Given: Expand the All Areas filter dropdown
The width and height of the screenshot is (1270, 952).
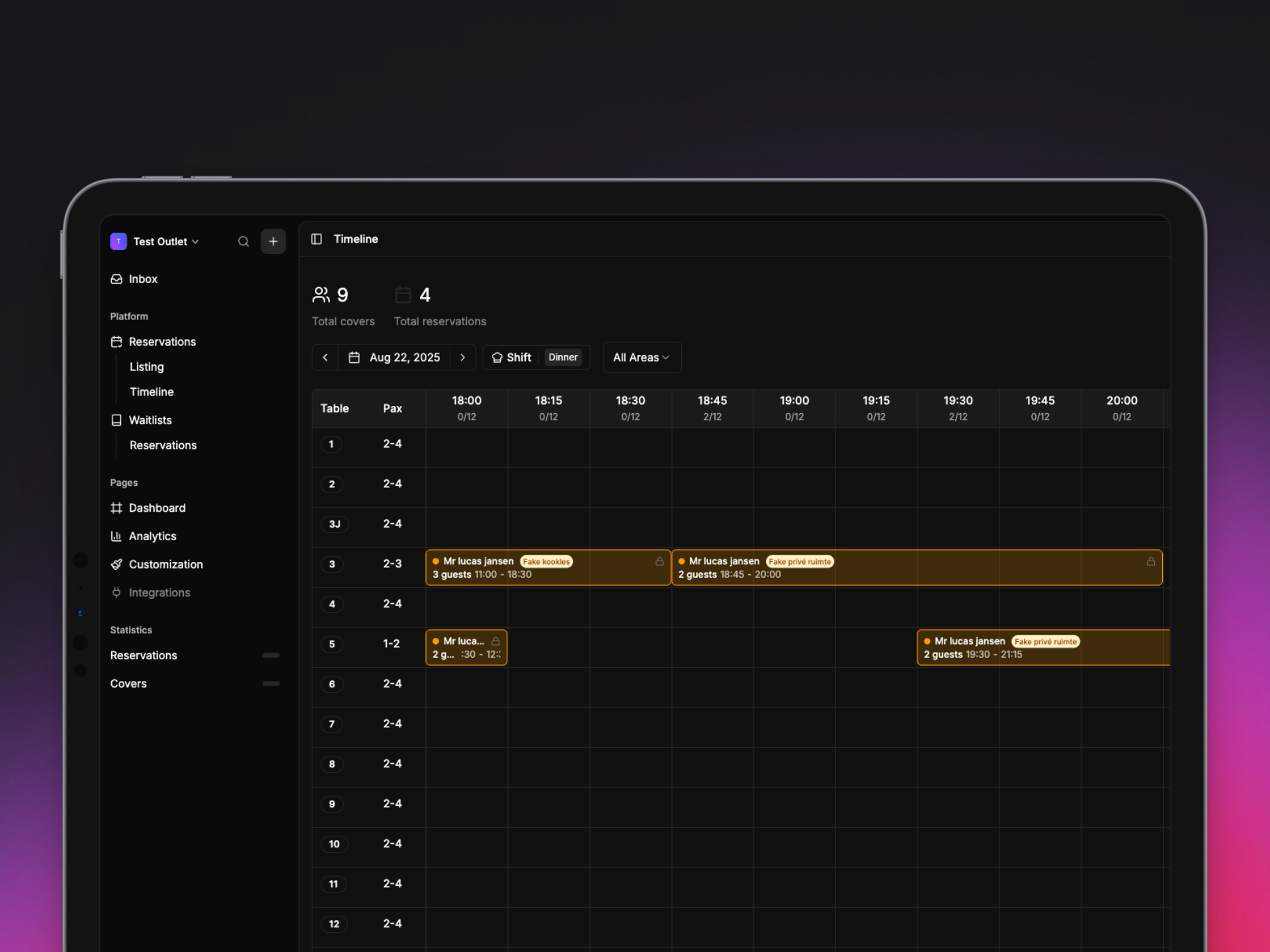Looking at the screenshot, I should [x=641, y=357].
